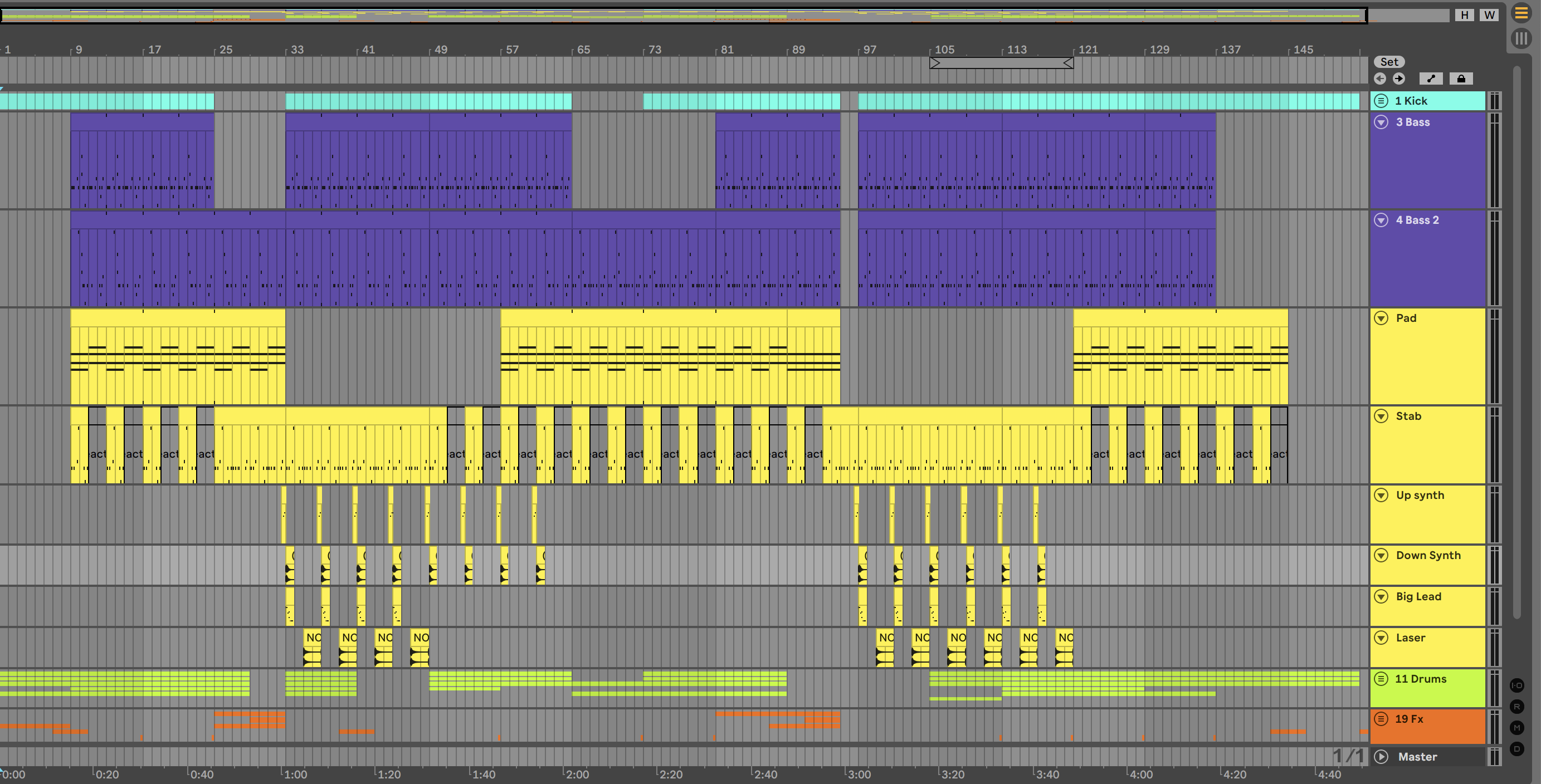Click the next locator arrow button
This screenshot has width=1541, height=784.
(1398, 79)
